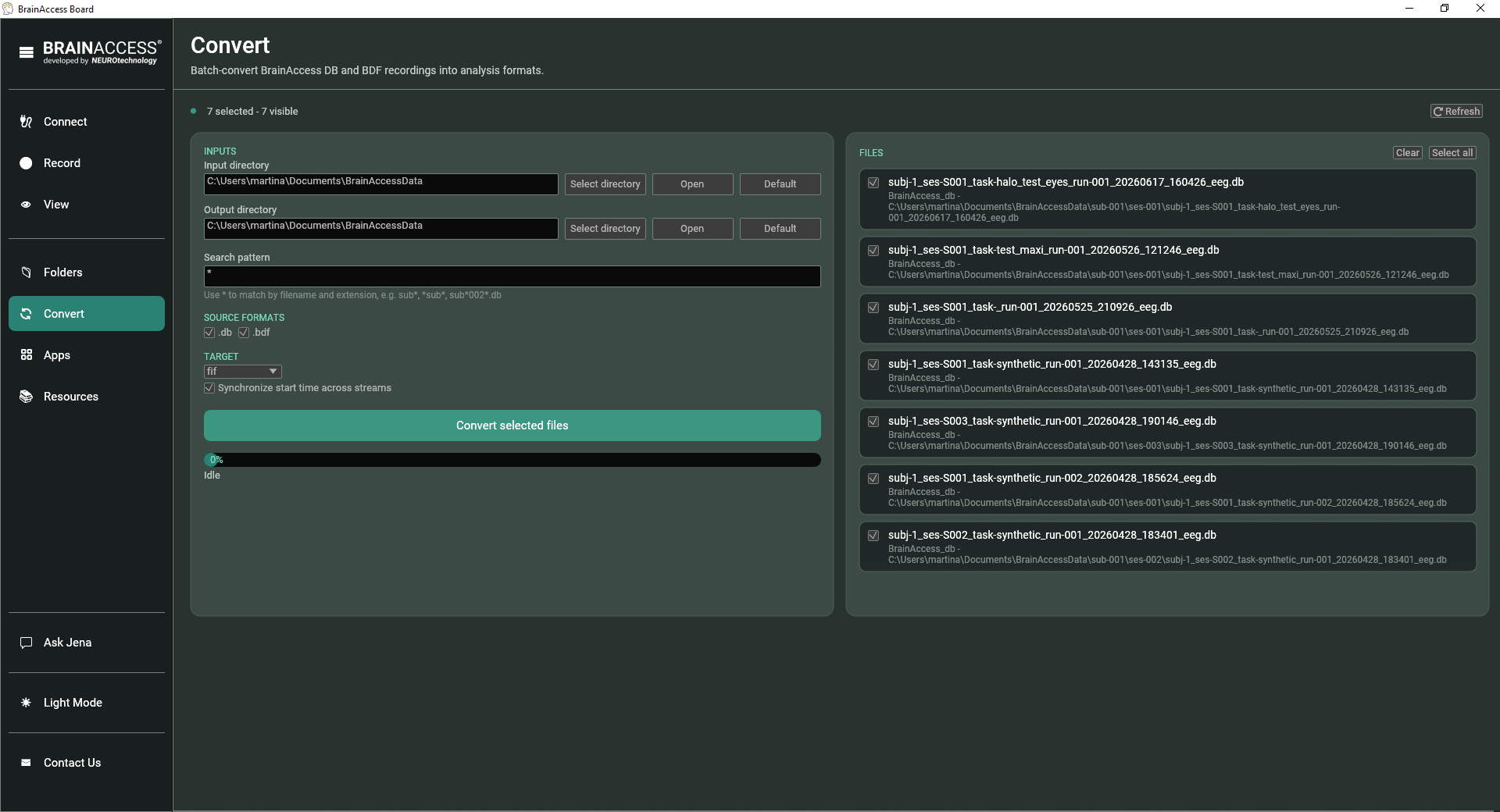Uncheck the ses-S002 synthetic file
The image size is (1500, 812).
[x=873, y=536]
